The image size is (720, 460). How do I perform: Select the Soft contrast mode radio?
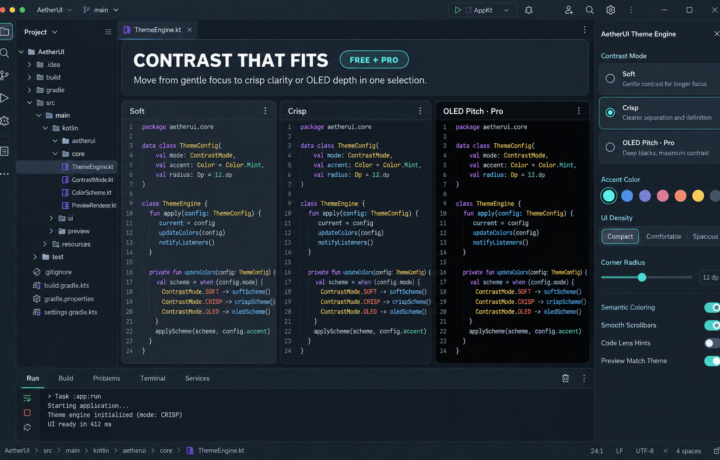[x=610, y=79]
